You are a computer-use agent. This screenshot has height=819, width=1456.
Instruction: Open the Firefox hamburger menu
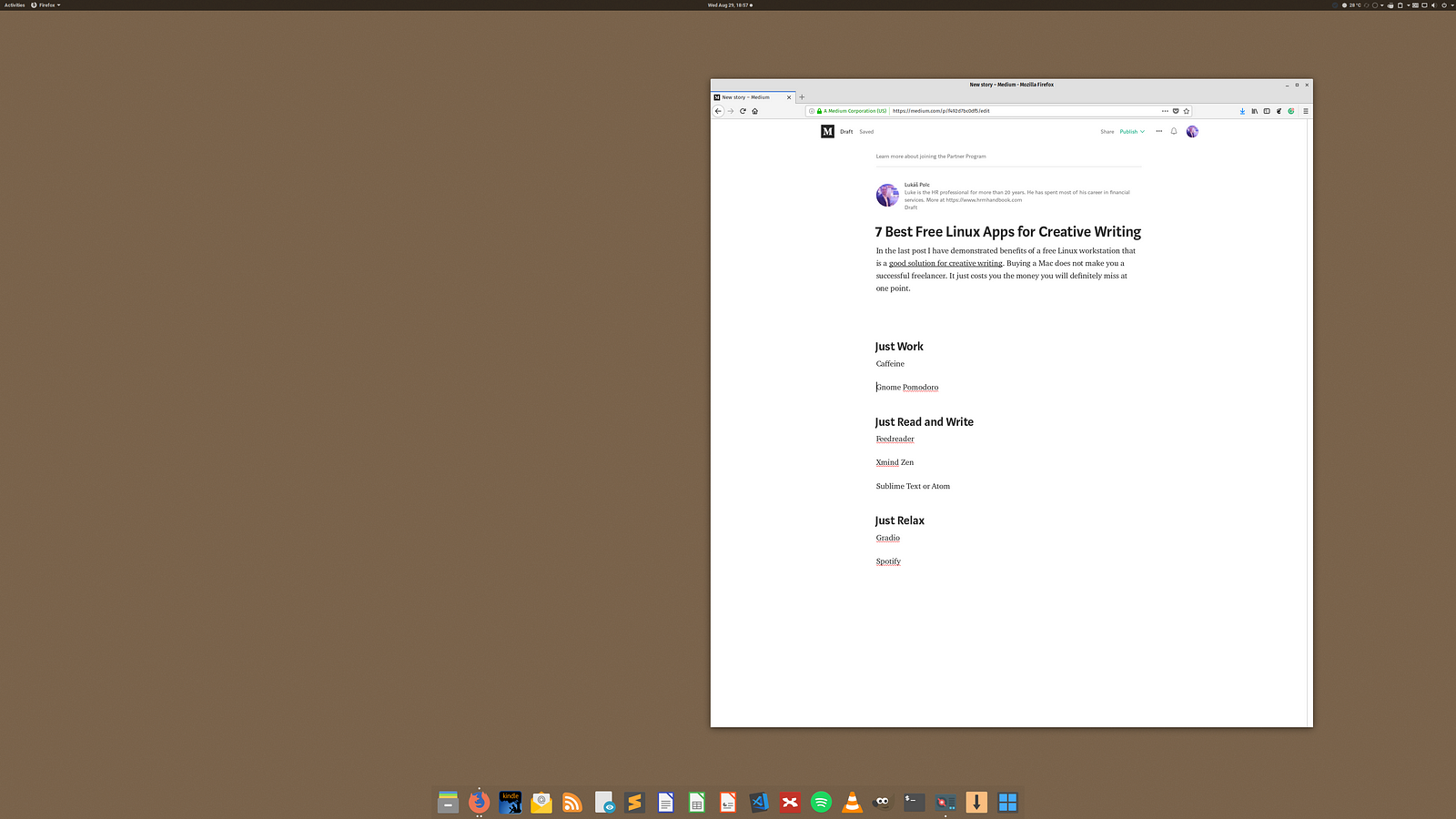pos(1305,111)
